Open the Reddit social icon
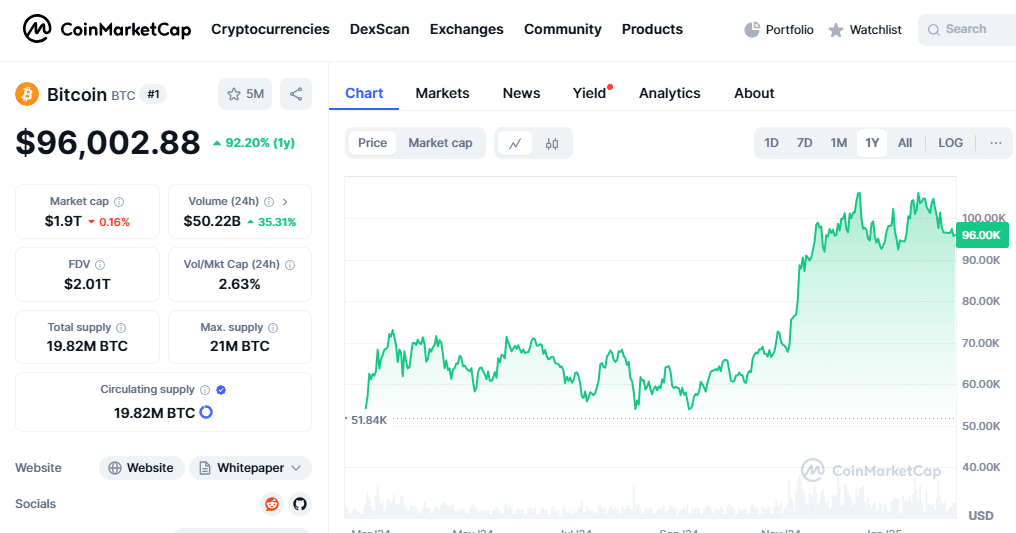Screen dimensions: 1016x533 [272, 504]
